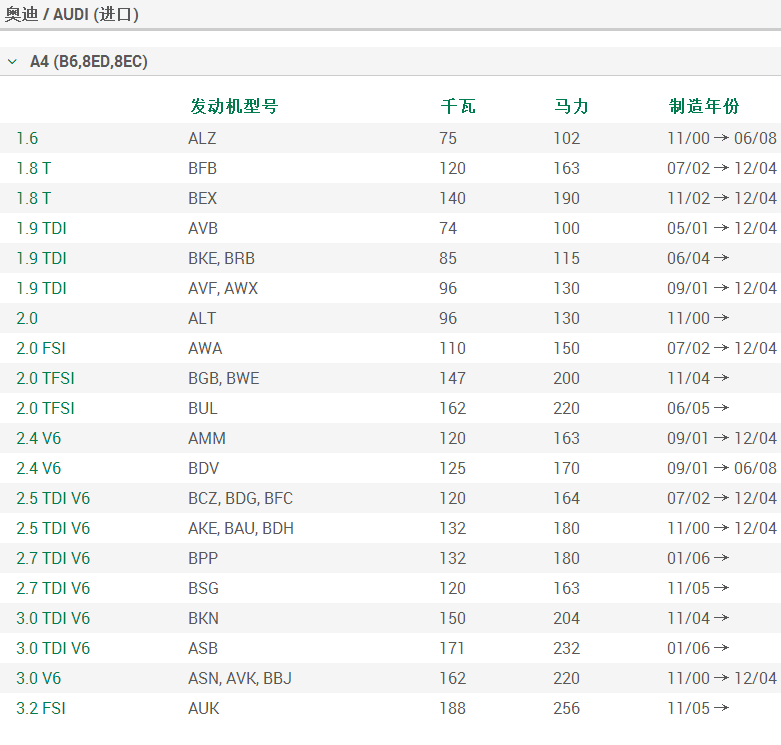This screenshot has height=745, width=781.
Task: Select the BKE, BRB engine code cell
Action: coord(221,258)
